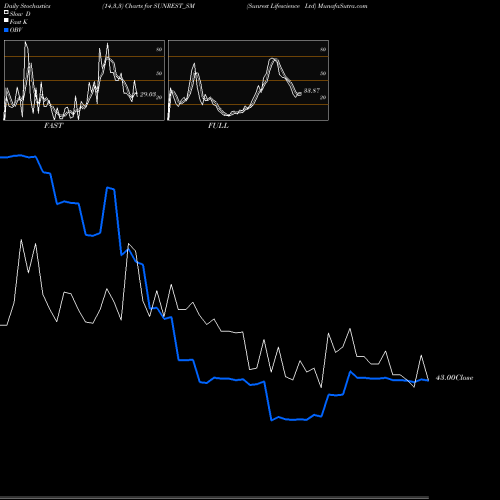Screen dimensions: 500x500
Task: Click the blue OBV legend swatch
Action: pos(6,30)
